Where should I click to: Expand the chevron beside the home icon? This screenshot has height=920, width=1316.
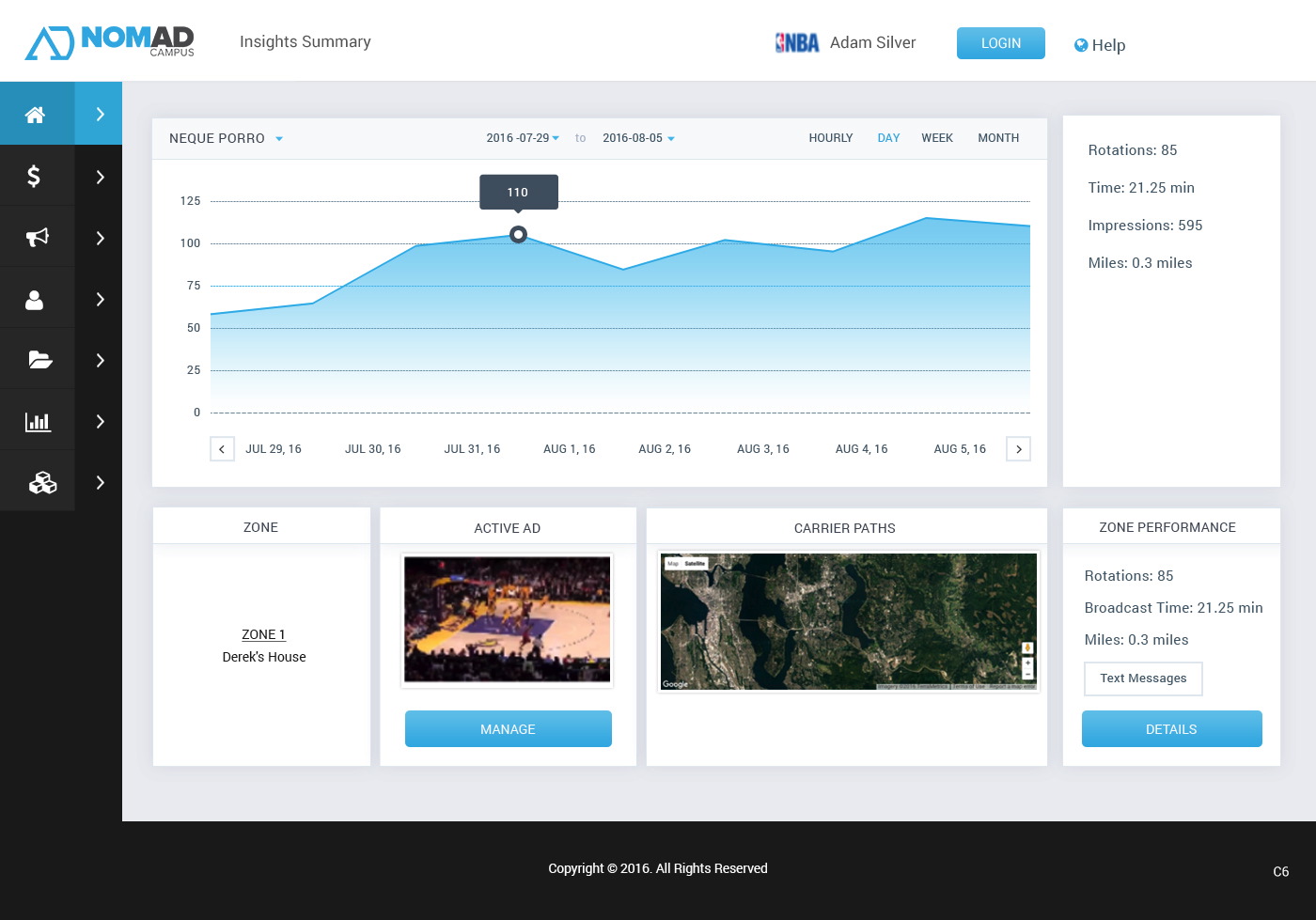[99, 114]
